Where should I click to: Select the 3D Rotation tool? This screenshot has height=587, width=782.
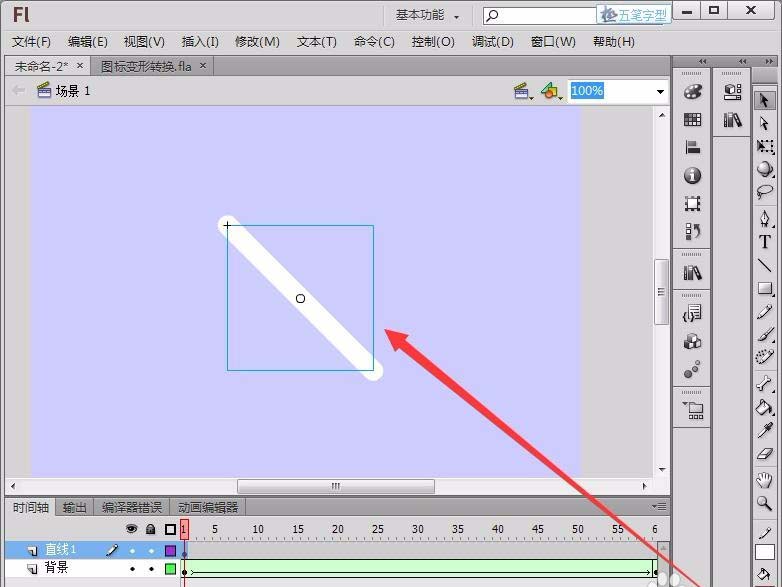[x=764, y=169]
